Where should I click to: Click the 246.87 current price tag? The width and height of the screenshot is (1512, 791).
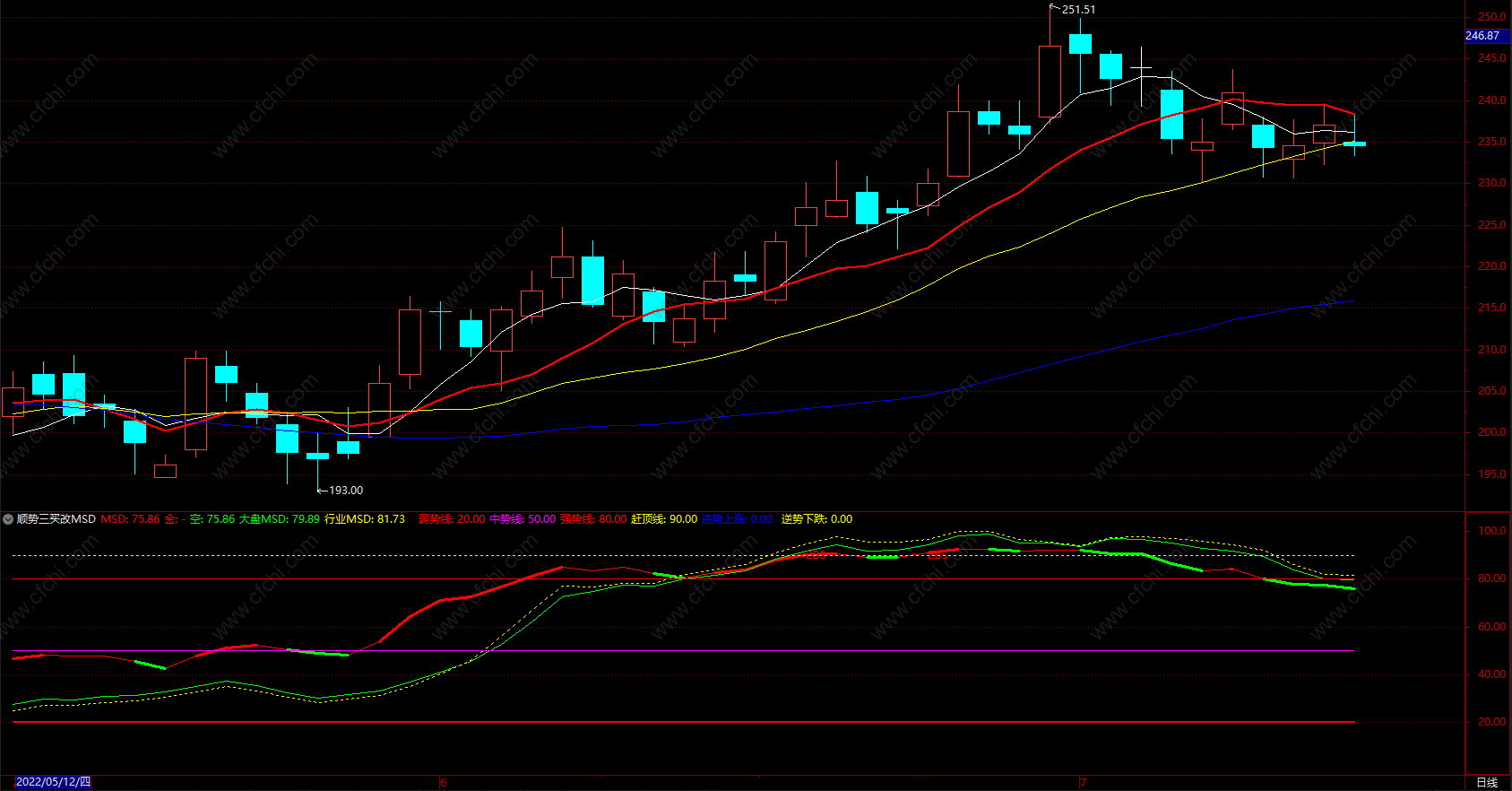[x=1483, y=36]
